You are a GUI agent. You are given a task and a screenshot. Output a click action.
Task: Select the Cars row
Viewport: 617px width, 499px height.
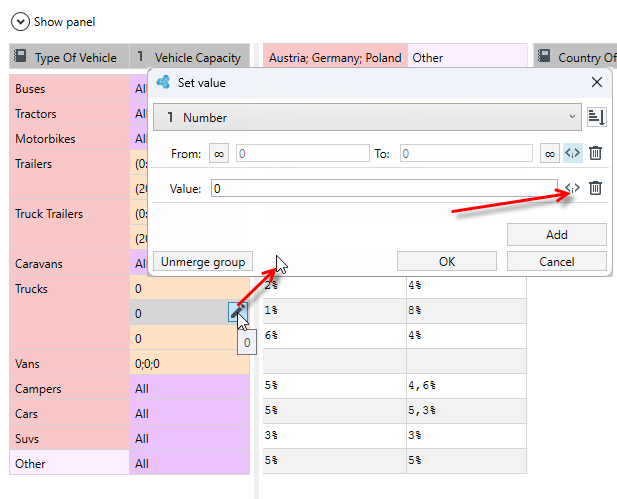(x=69, y=414)
